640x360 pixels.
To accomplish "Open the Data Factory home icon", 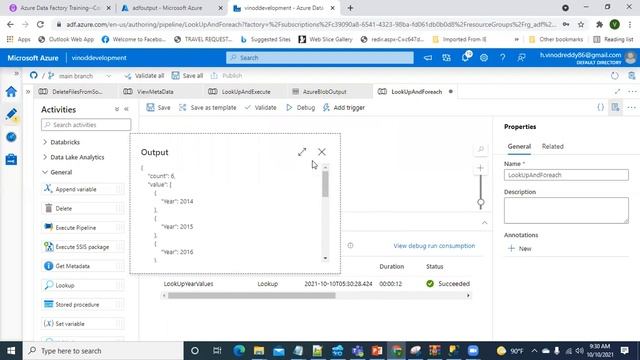I will 11,91.
